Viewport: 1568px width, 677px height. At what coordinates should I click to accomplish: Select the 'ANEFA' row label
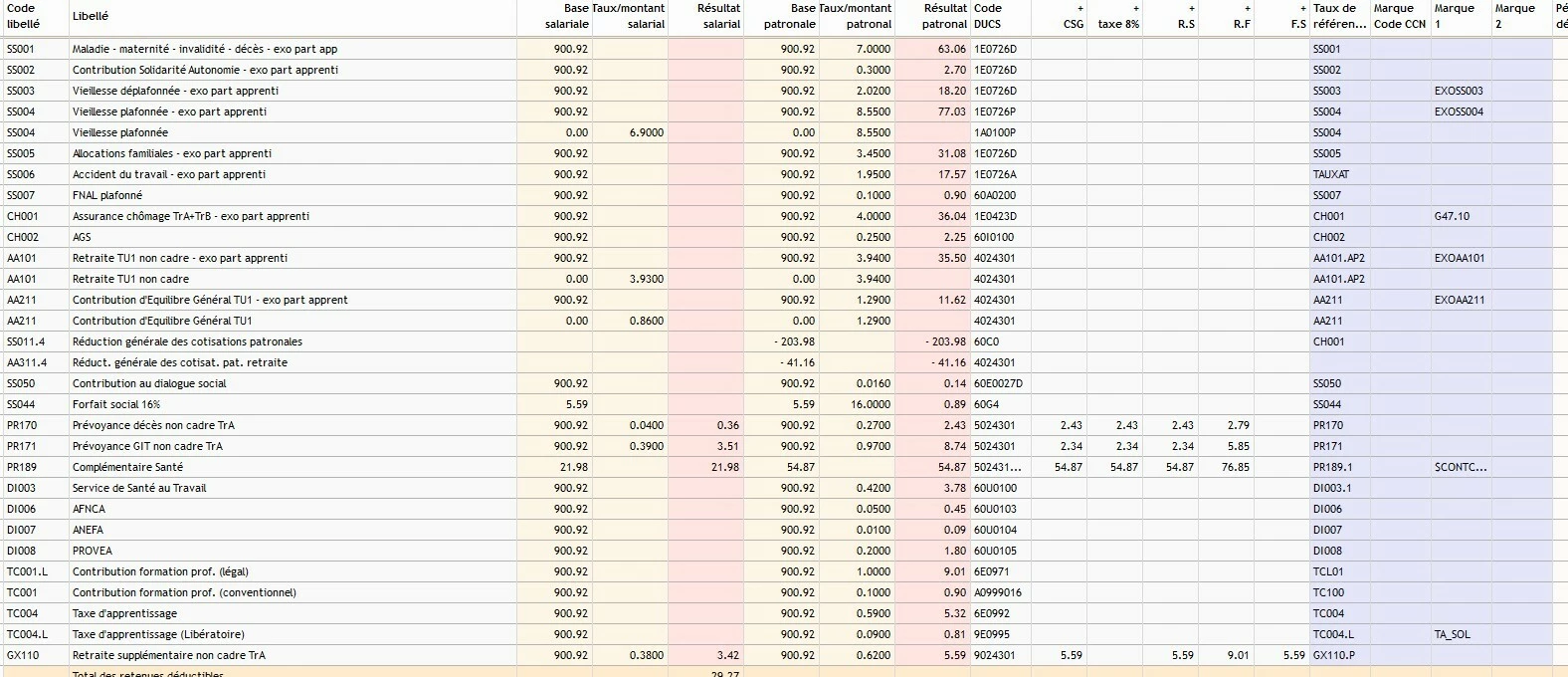pyautogui.click(x=88, y=530)
